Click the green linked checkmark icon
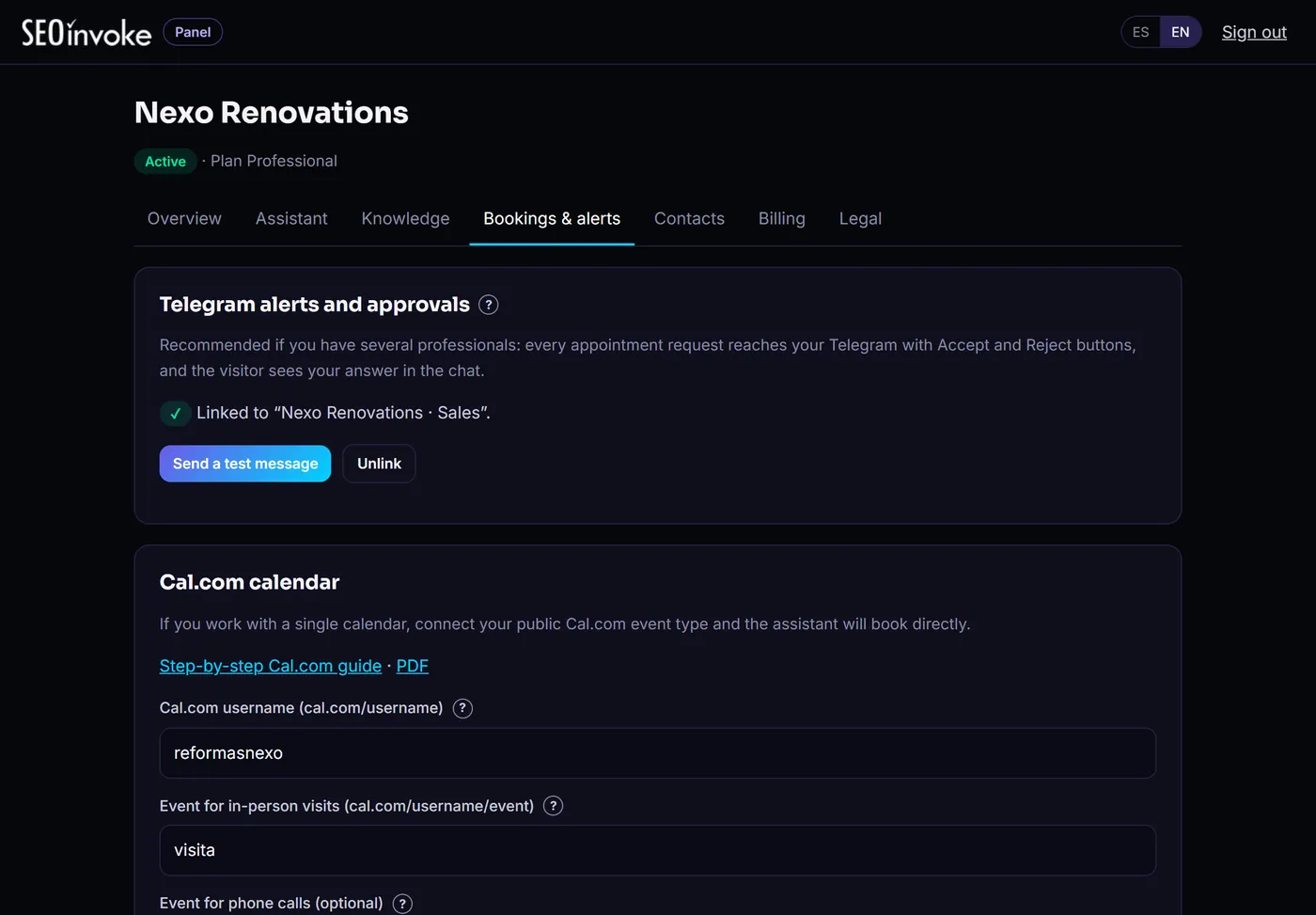The width and height of the screenshot is (1316, 915). coord(175,413)
